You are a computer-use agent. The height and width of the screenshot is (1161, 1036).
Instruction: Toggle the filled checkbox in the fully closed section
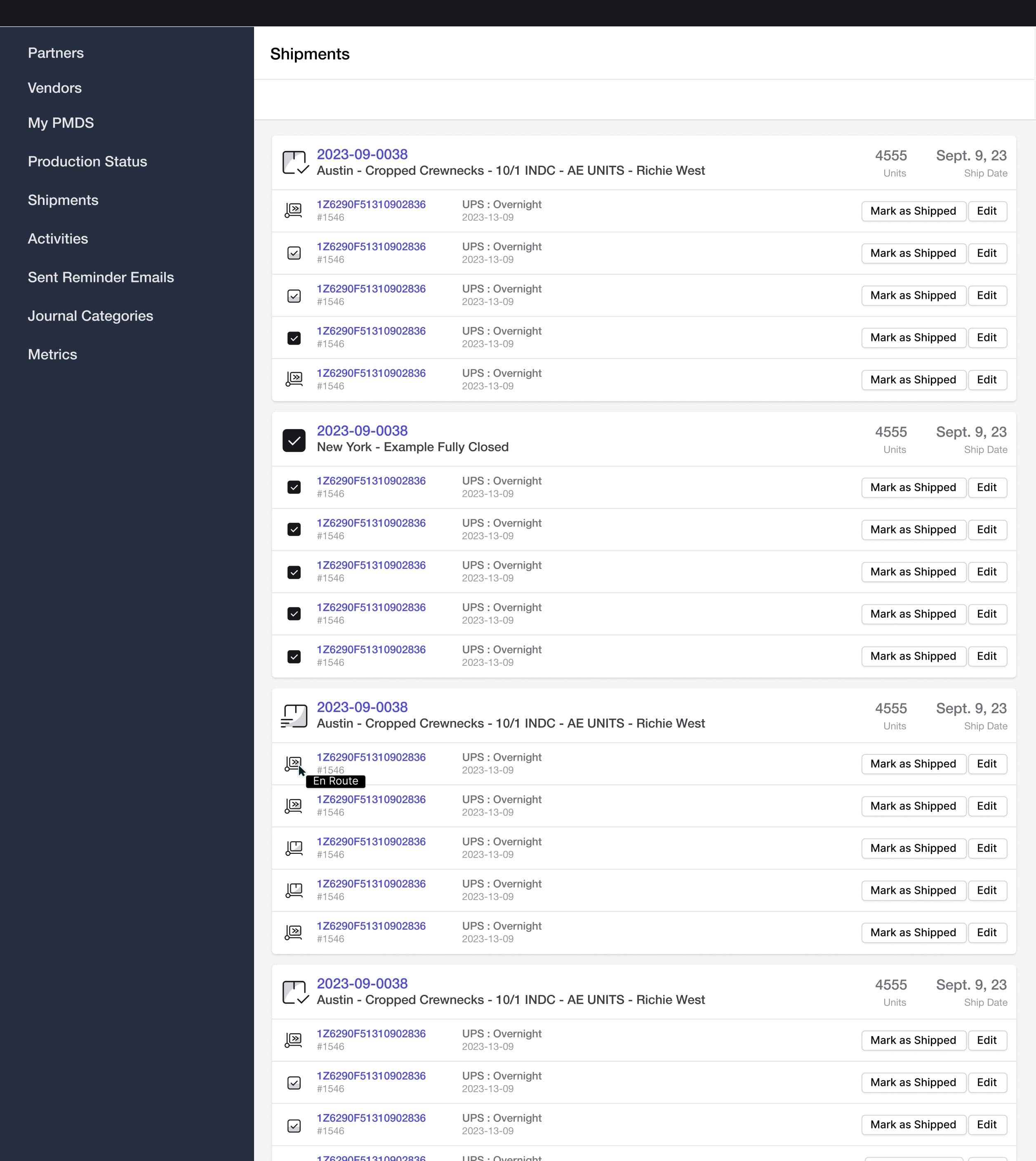294,487
